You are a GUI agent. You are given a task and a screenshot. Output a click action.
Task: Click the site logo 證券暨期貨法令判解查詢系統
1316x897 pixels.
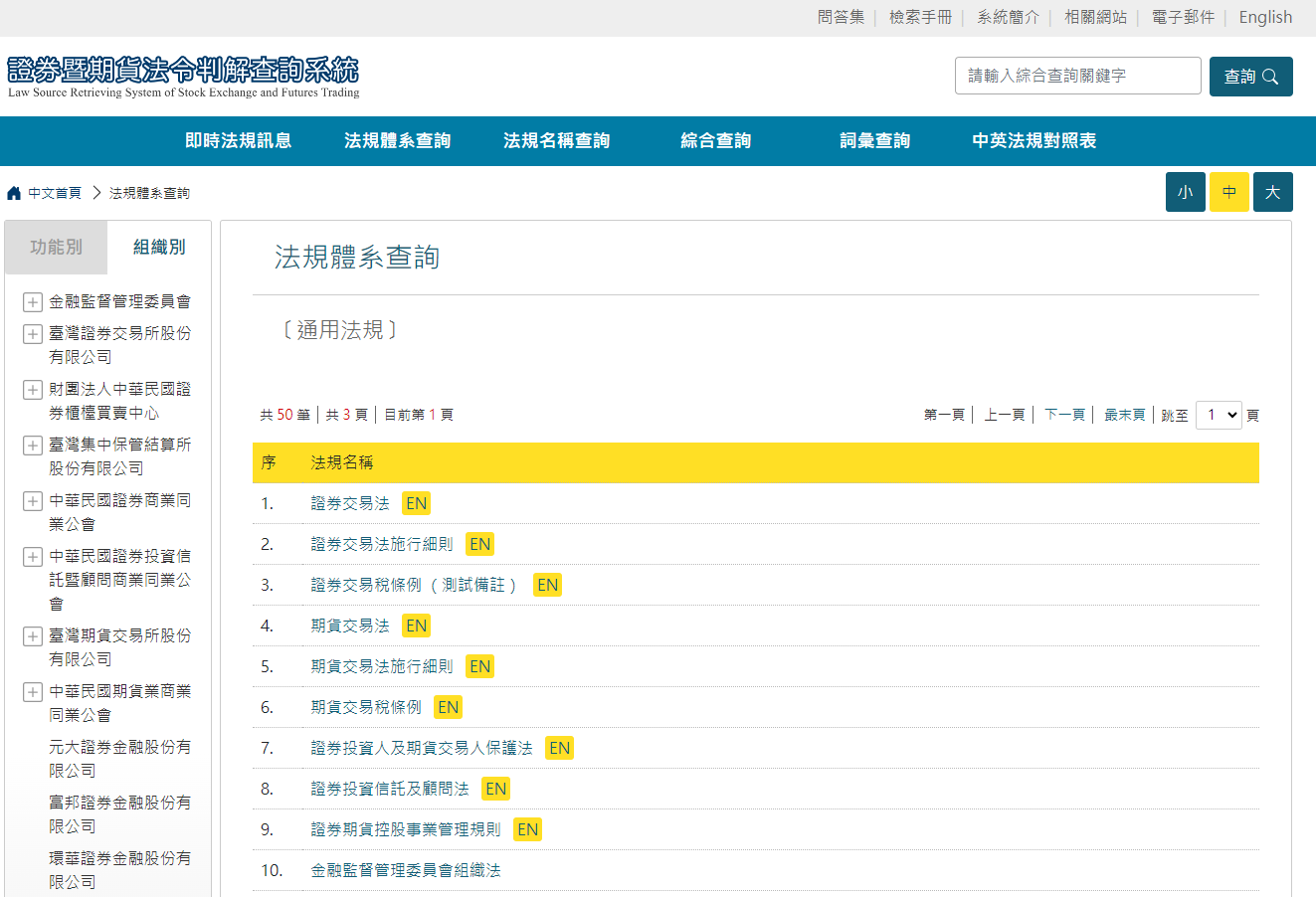coord(184,77)
